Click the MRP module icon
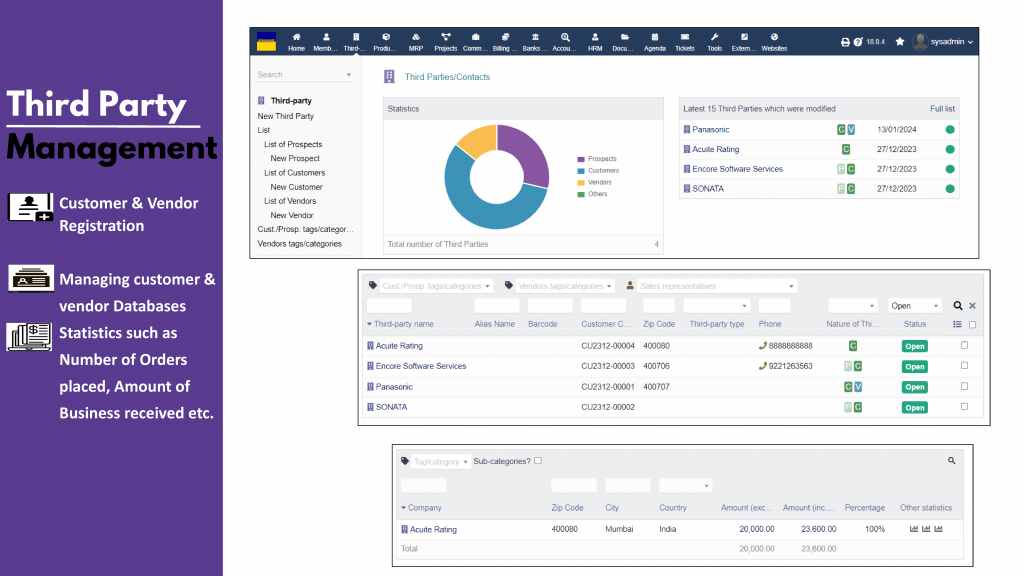Image resolution: width=1024 pixels, height=576 pixels. [x=415, y=38]
